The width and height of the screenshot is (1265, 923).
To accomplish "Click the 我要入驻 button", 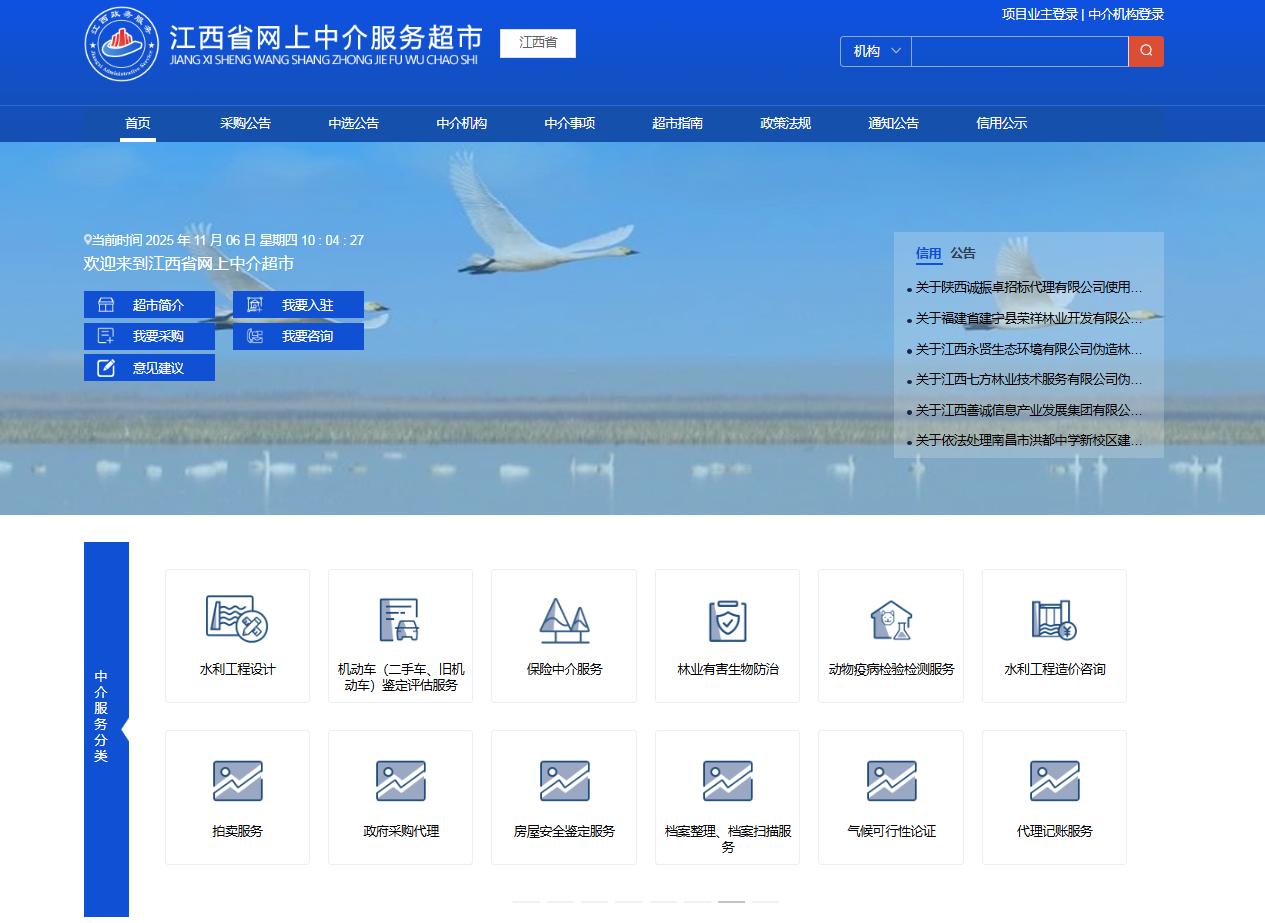I will (x=298, y=304).
